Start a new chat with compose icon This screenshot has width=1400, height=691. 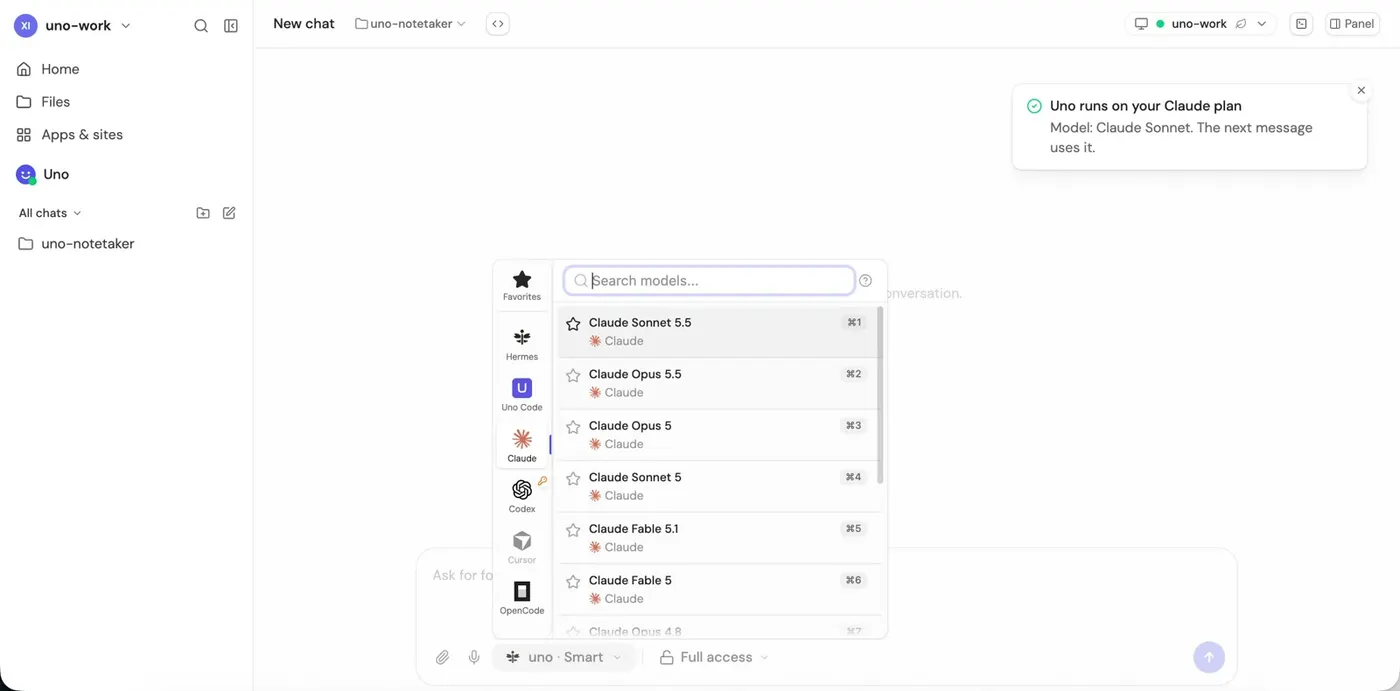click(x=229, y=213)
